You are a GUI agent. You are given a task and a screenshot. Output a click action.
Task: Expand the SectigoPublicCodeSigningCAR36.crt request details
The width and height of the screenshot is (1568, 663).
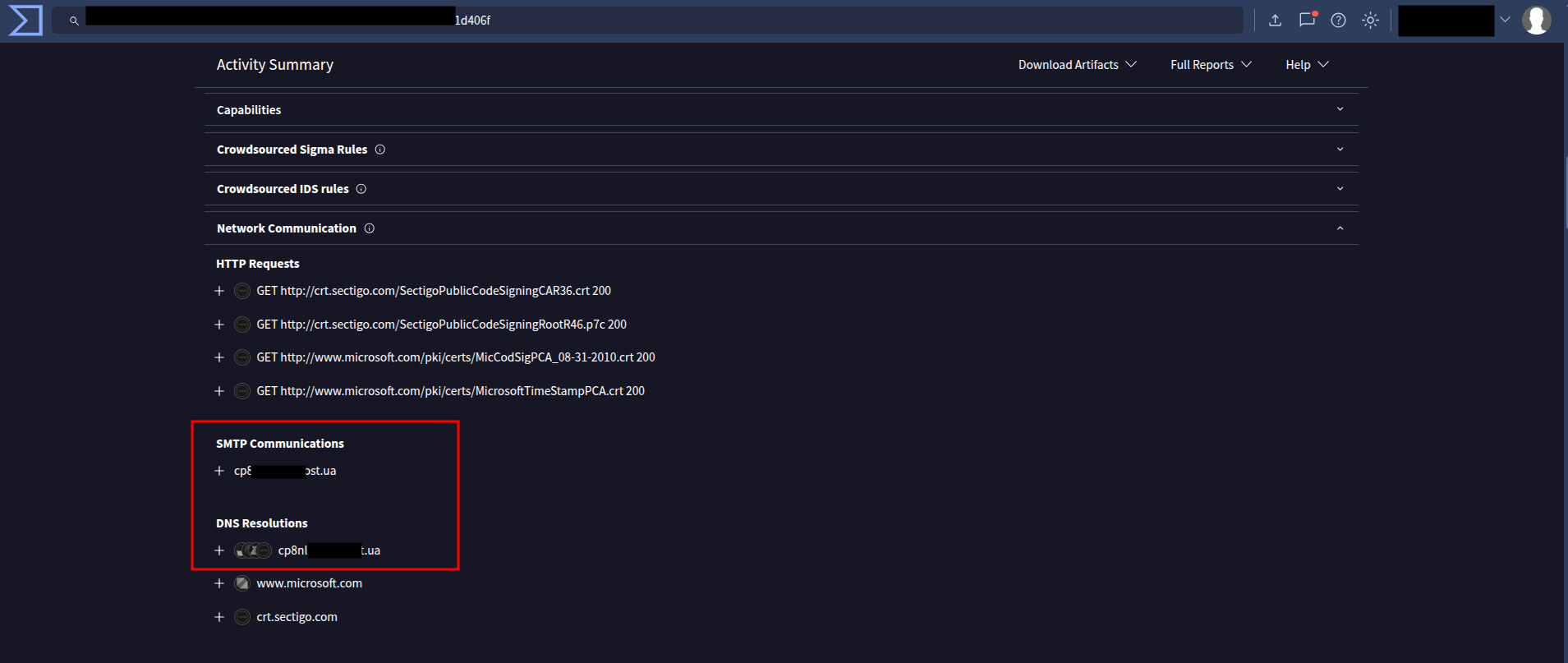[x=219, y=291]
